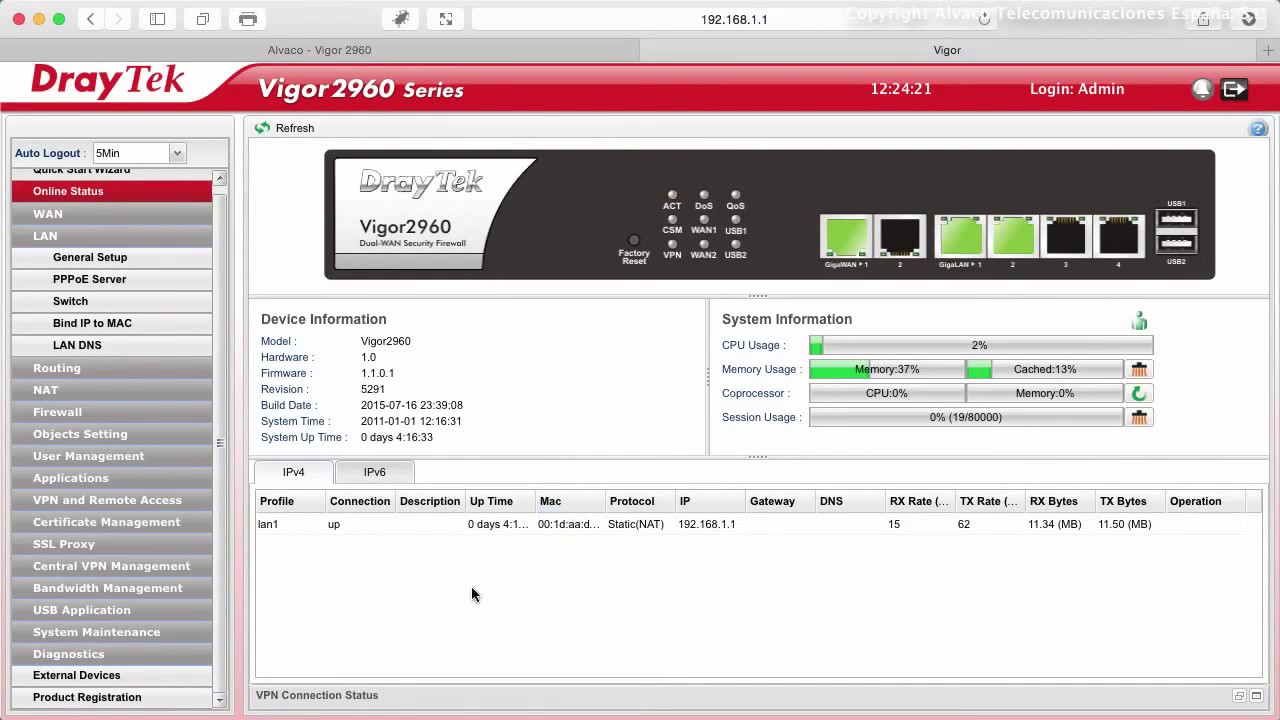This screenshot has height=720, width=1280.
Task: Open Certificate Management section
Action: coord(112,522)
